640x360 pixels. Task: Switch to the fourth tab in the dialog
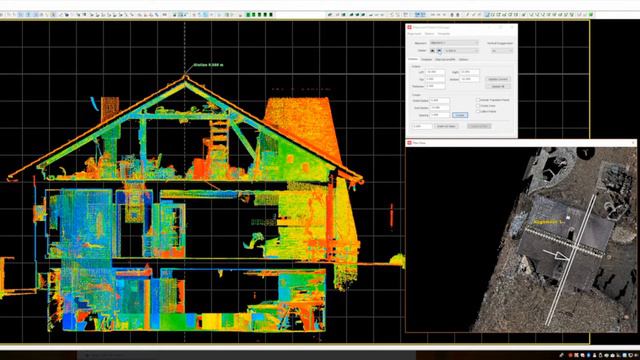pos(463,60)
